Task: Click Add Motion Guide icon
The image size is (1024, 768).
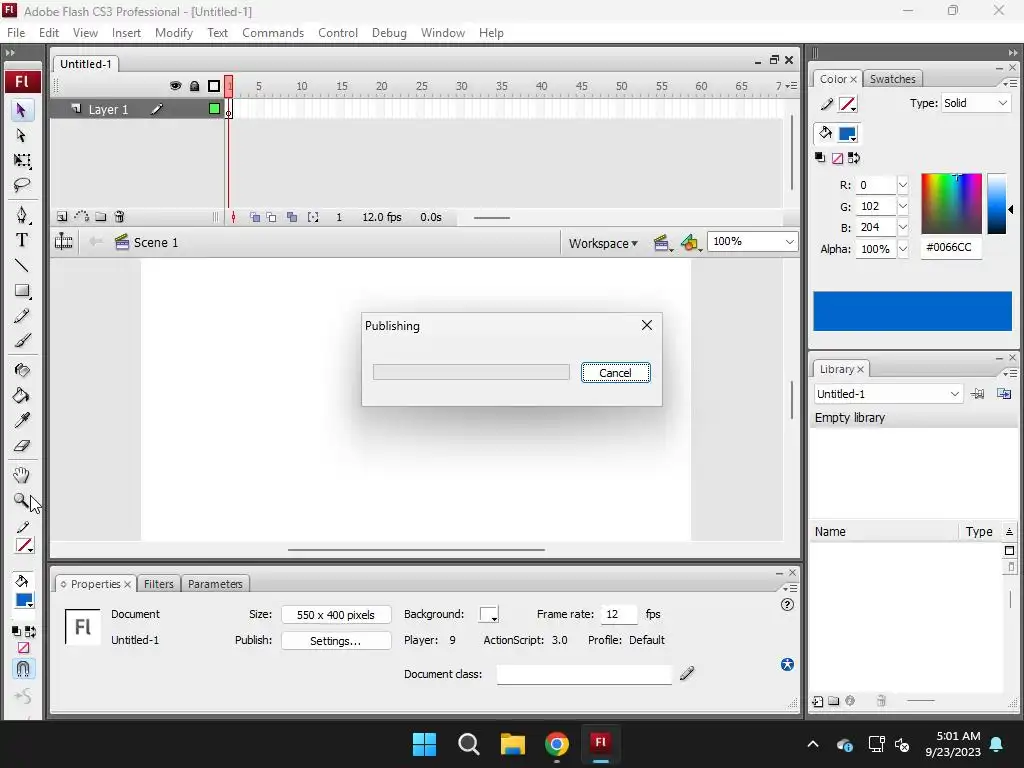Action: 81,217
